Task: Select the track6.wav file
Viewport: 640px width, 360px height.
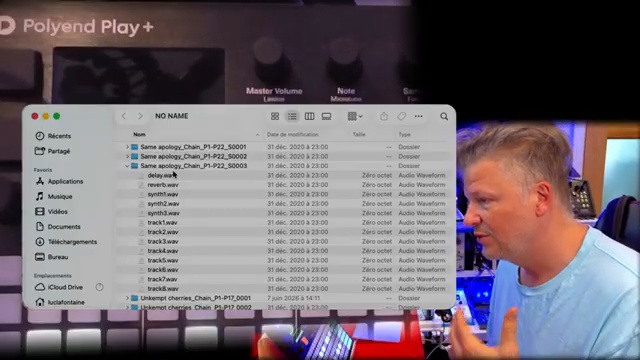Action: coord(163,269)
